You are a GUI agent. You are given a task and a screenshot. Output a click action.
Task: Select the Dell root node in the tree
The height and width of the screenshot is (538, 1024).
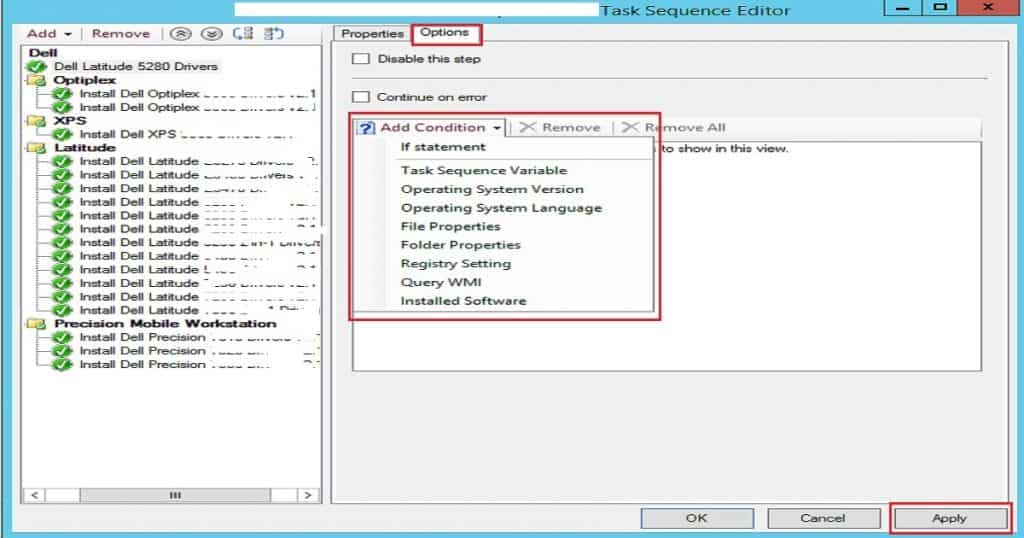coord(43,53)
